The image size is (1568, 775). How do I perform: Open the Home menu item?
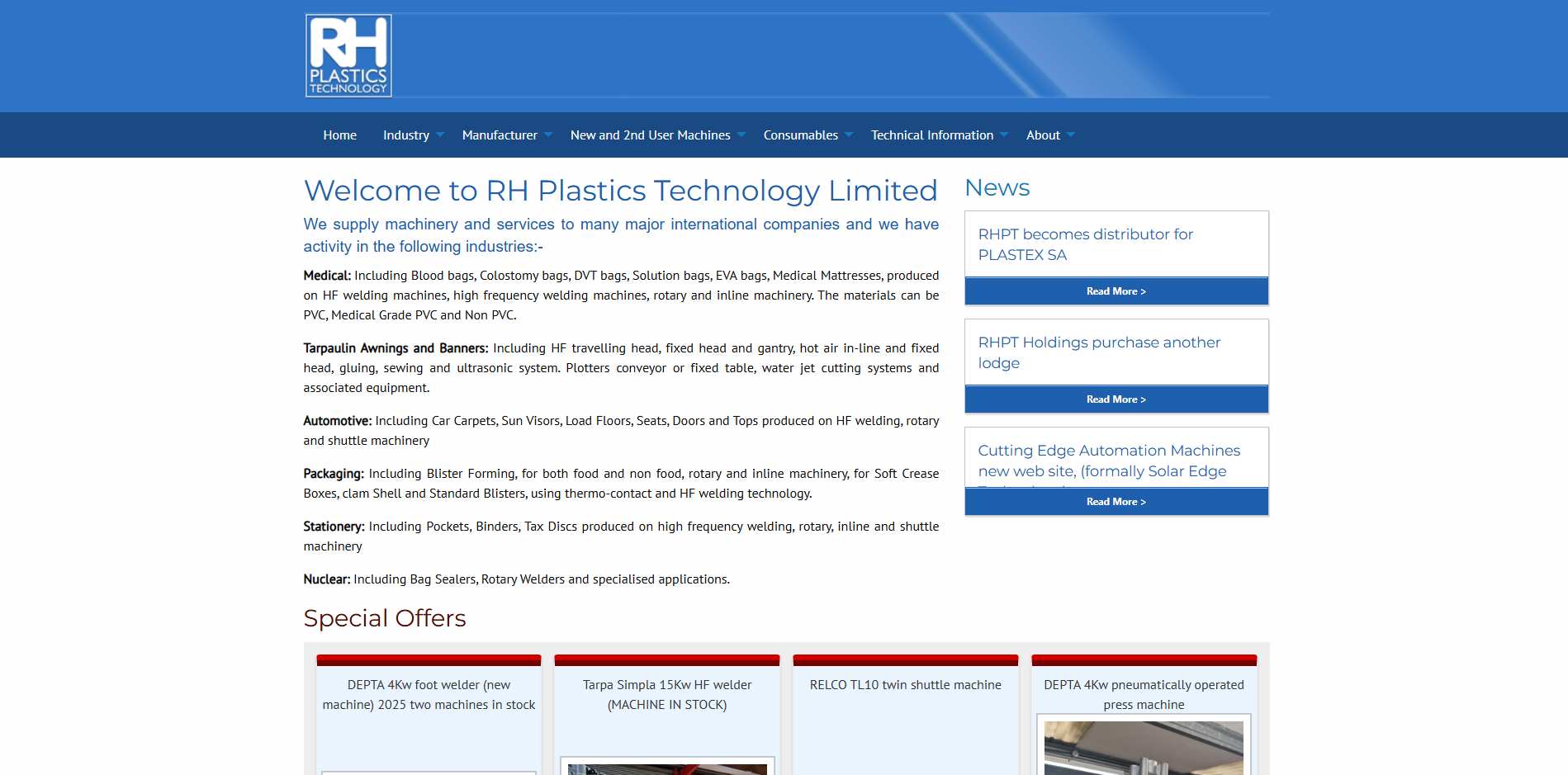[x=339, y=135]
